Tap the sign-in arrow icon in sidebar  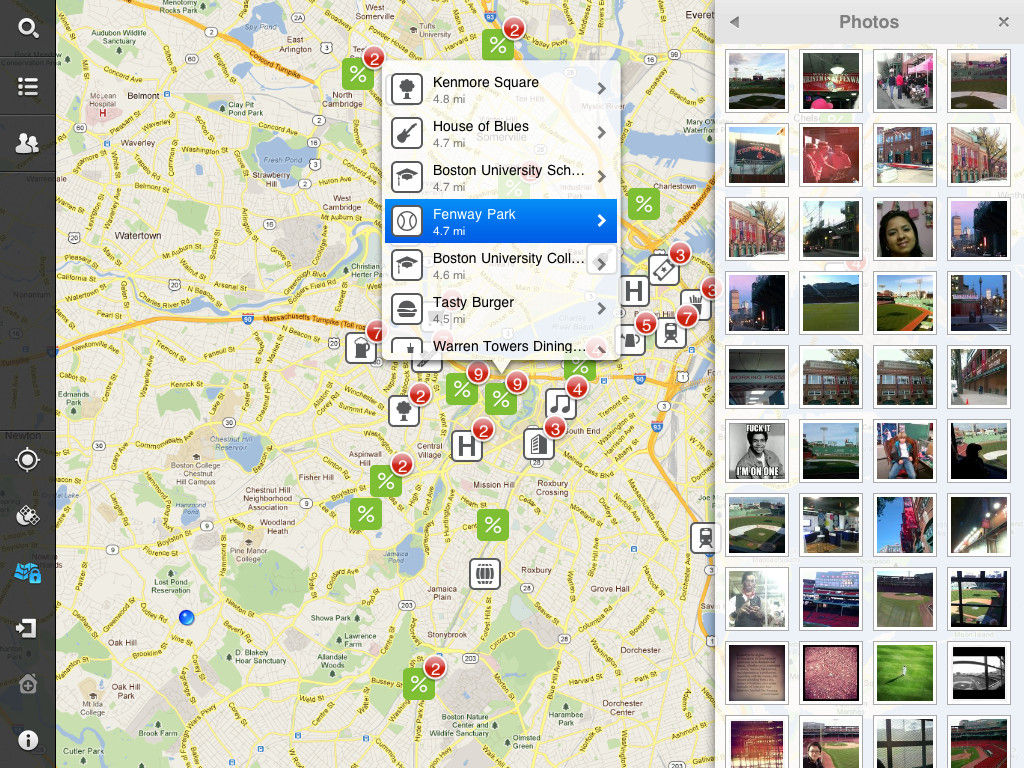click(x=27, y=628)
